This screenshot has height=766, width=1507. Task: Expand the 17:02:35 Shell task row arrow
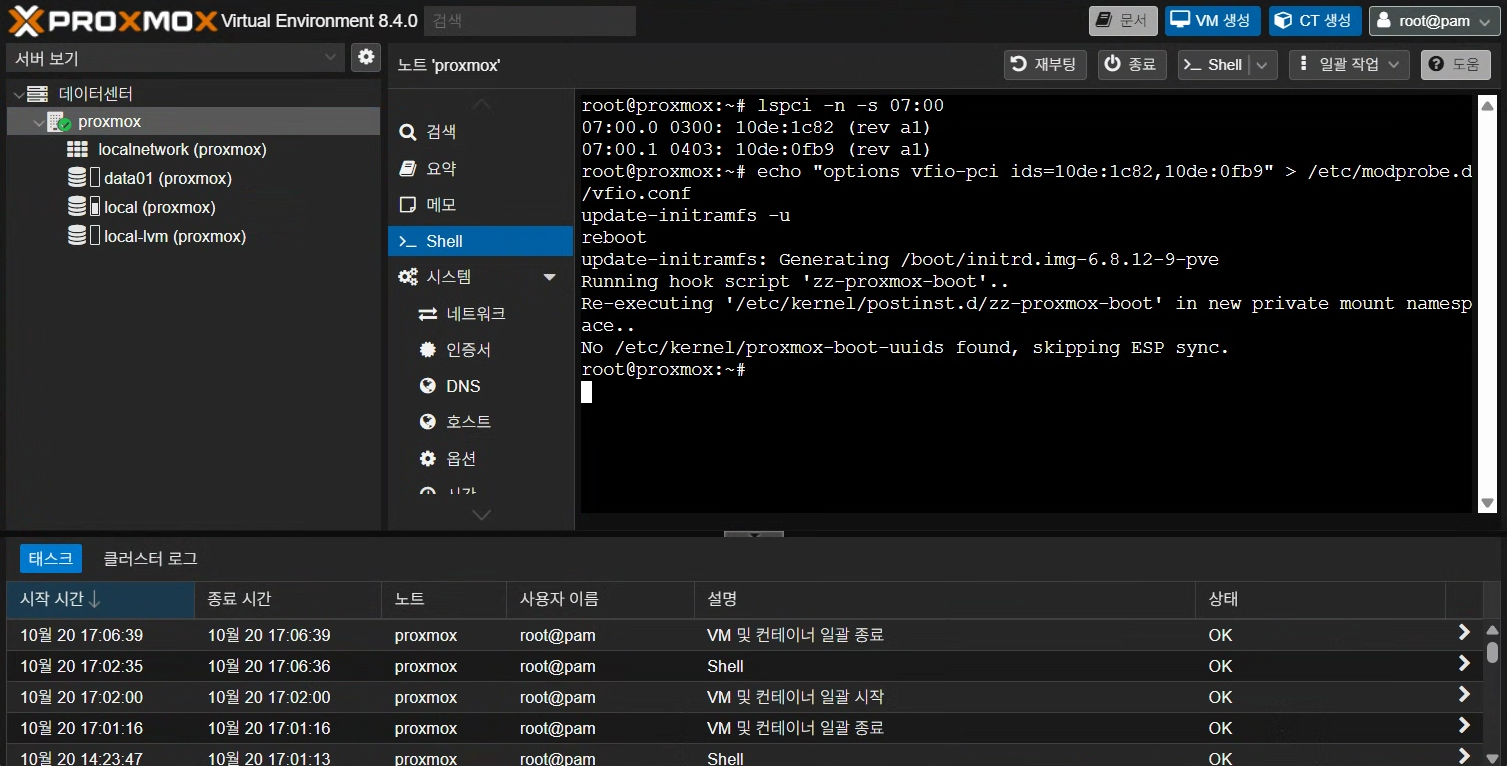[1464, 663]
